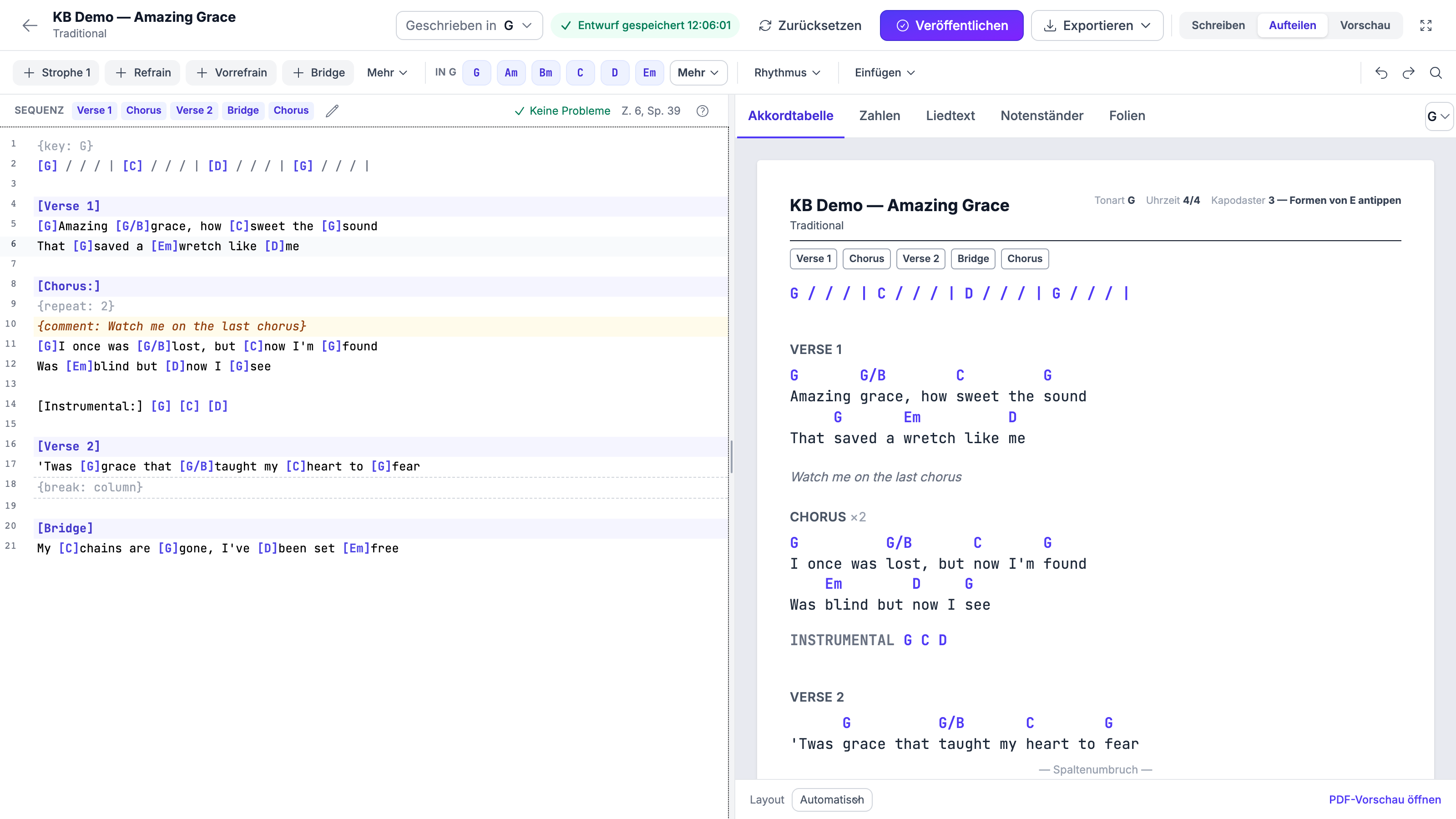Open PDF-Vorschau öffnen link
1456x819 pixels.
click(1384, 800)
